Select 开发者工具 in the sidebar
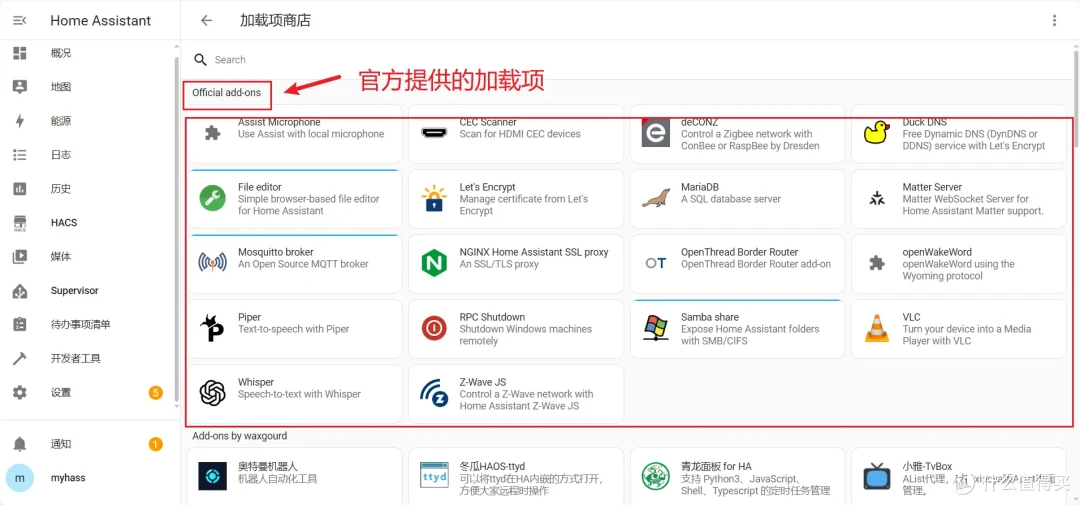Viewport: 1080px width, 505px height. point(90,358)
